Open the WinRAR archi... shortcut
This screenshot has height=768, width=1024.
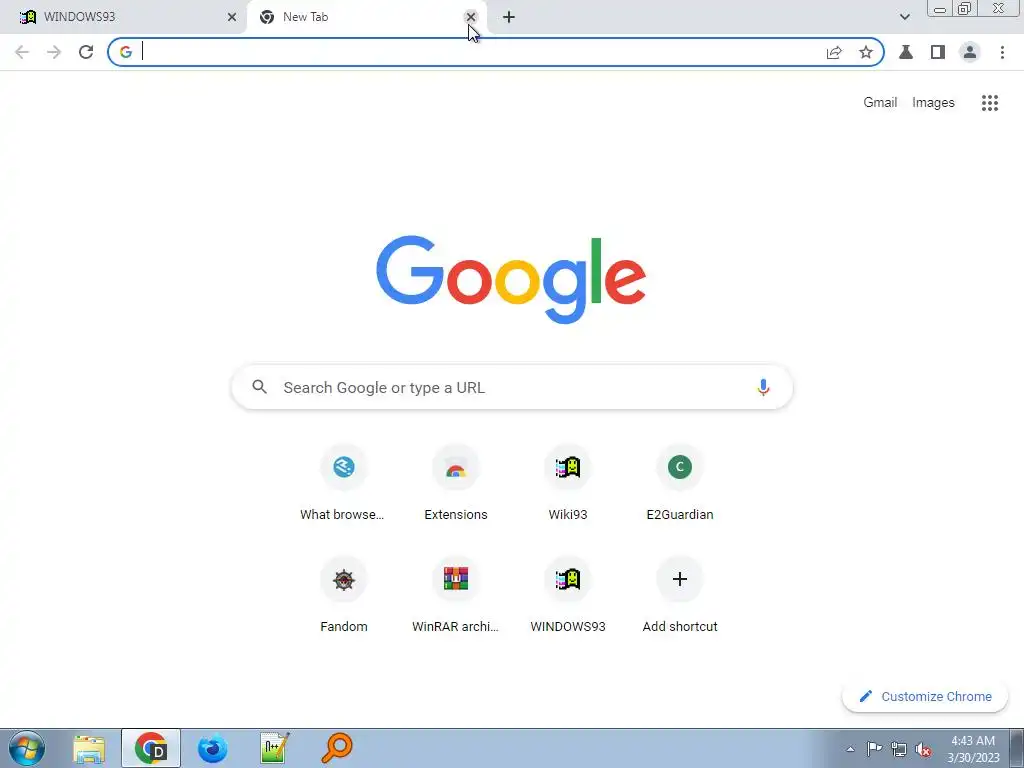456,595
